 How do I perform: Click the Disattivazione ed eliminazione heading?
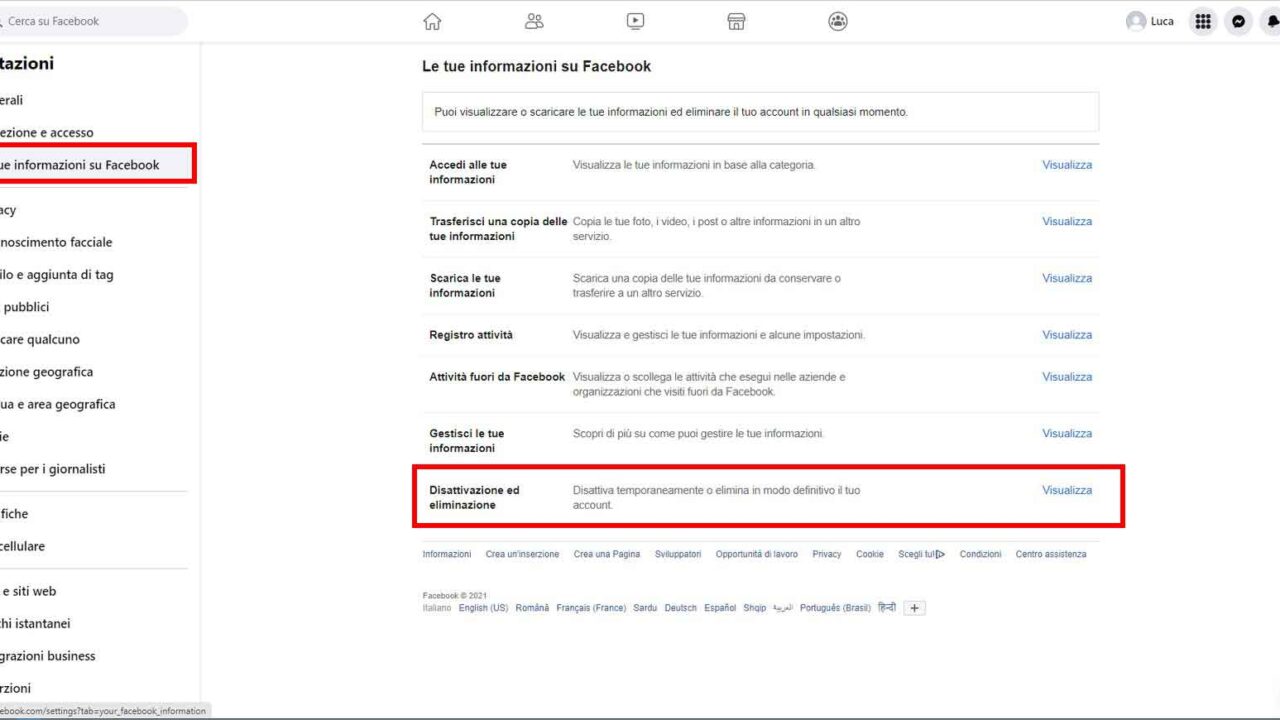(x=474, y=498)
